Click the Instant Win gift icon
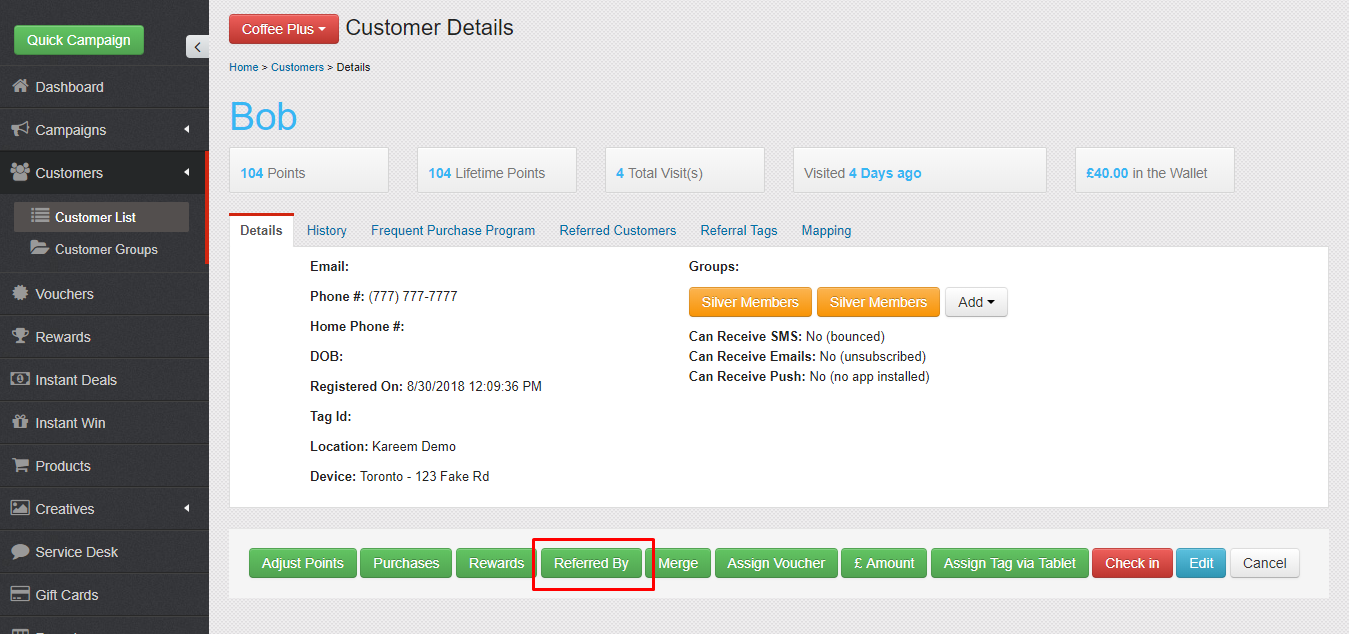This screenshot has height=634, width=1349. coord(19,423)
